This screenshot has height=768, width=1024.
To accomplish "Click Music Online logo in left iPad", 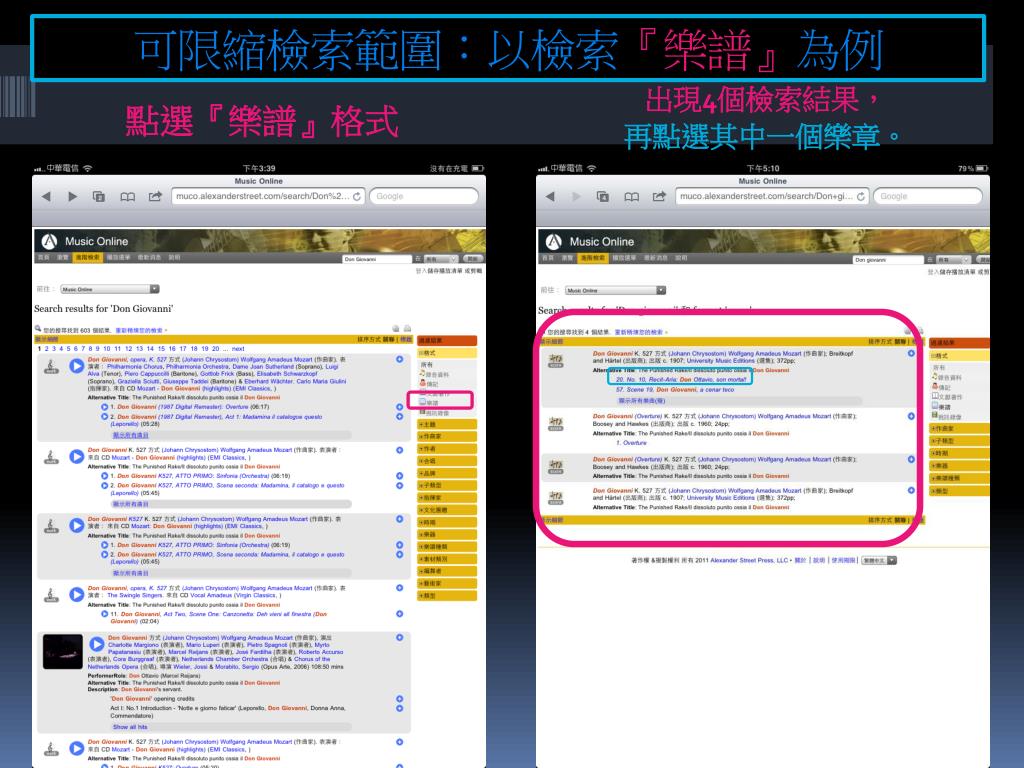I will pyautogui.click(x=85, y=242).
